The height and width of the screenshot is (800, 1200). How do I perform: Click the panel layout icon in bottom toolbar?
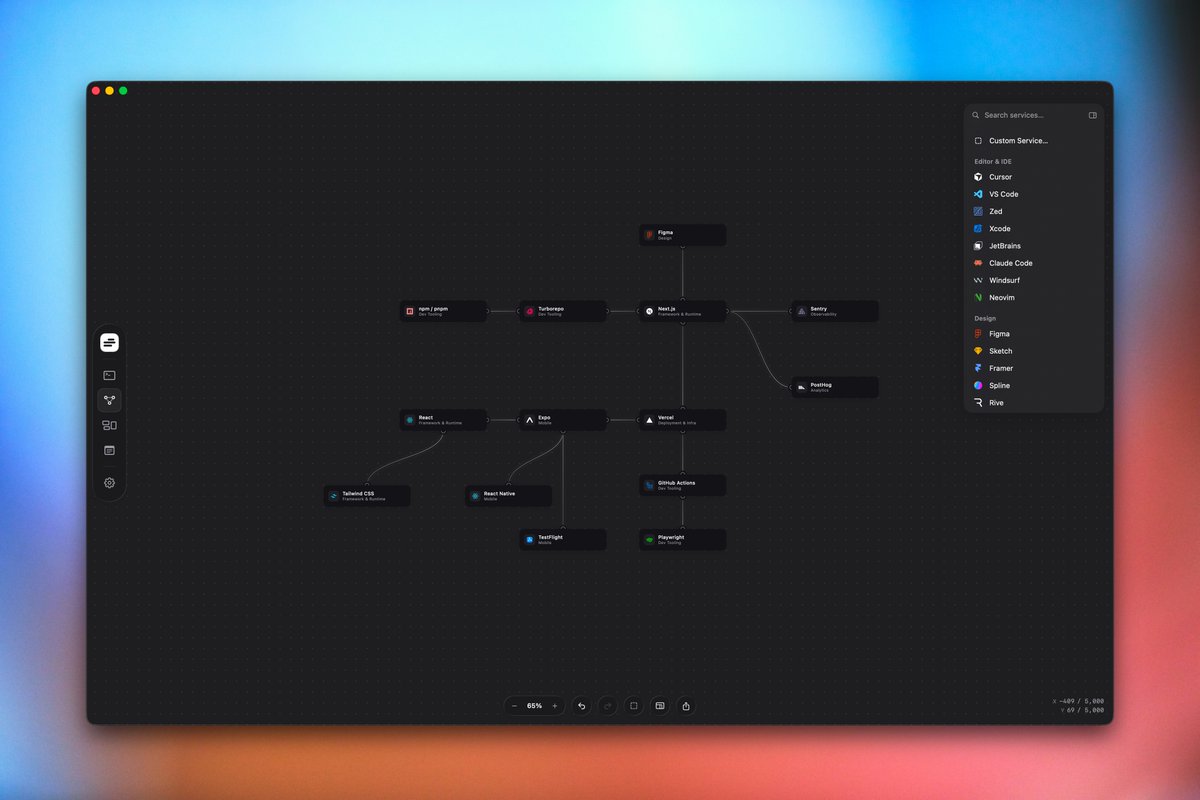tap(660, 706)
